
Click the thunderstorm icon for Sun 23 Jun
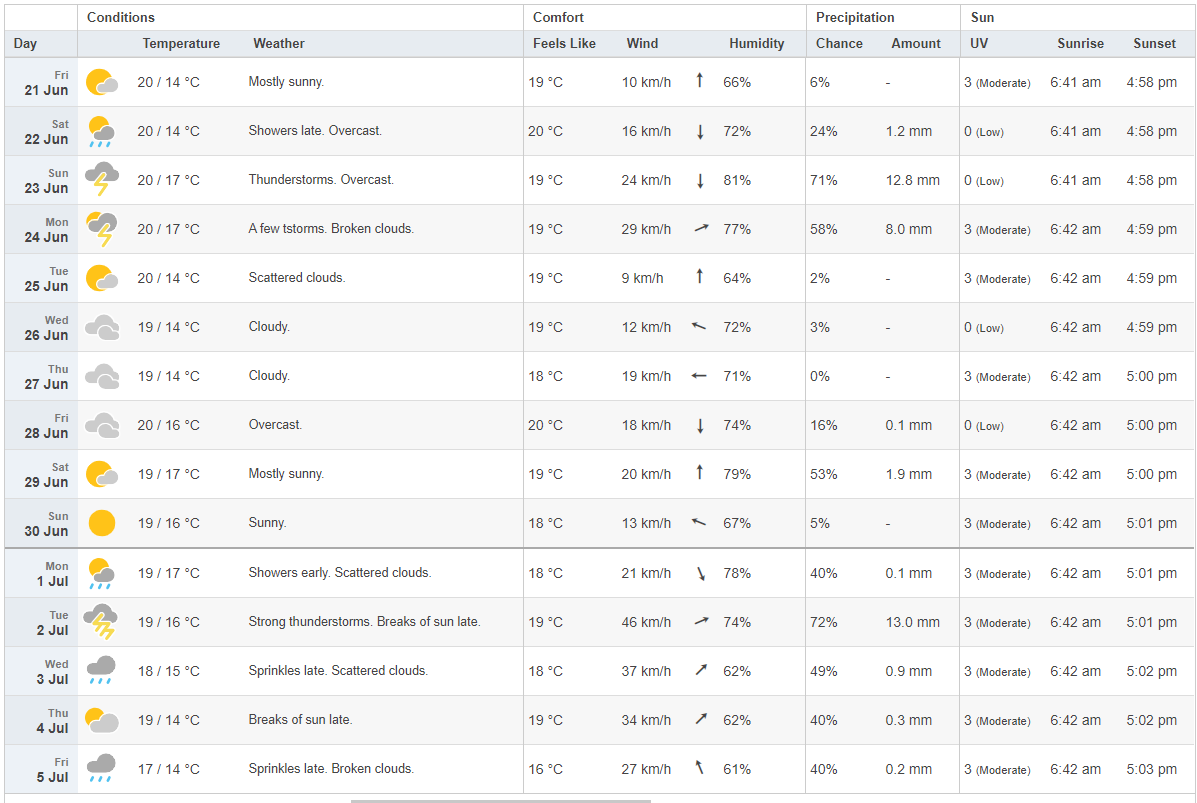click(102, 180)
